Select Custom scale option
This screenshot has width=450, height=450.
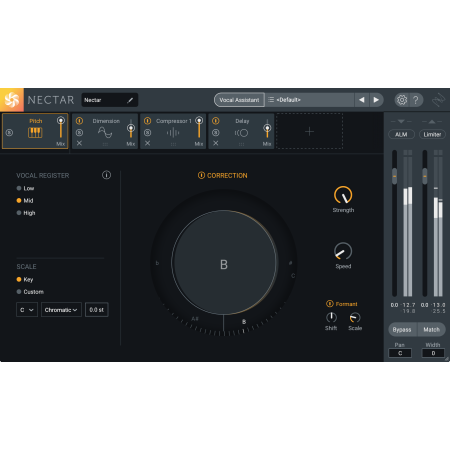(x=30, y=292)
